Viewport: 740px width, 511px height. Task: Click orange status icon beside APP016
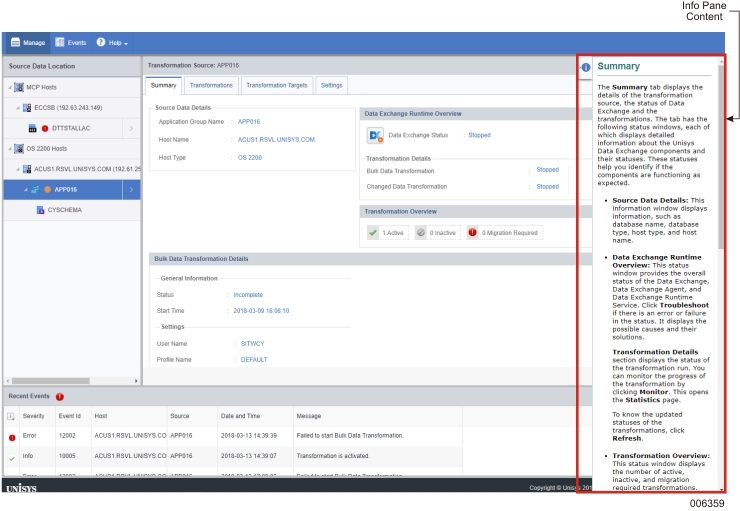click(47, 190)
